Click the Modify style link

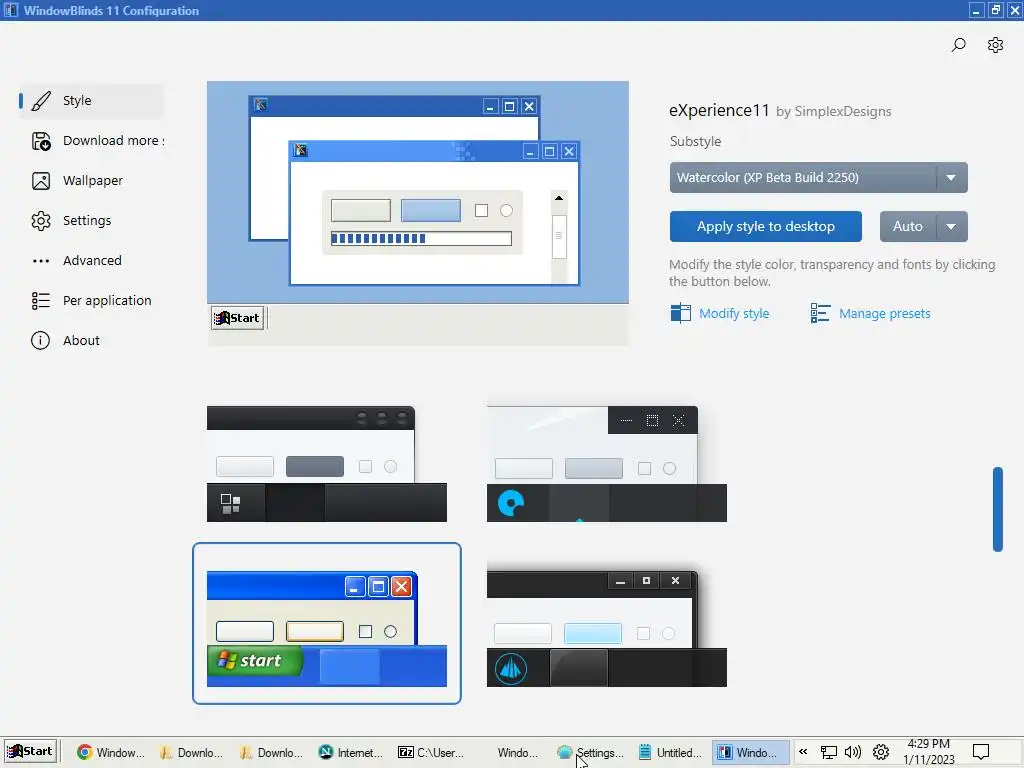coord(734,313)
